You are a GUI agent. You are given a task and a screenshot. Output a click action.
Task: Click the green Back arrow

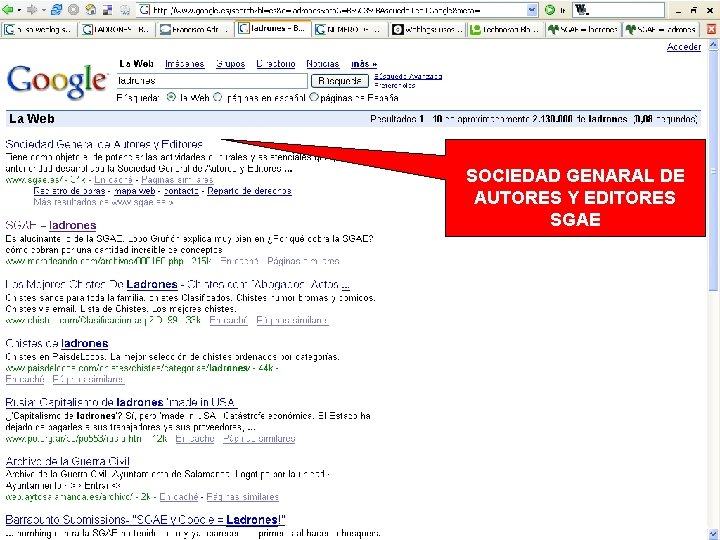(x=8, y=9)
